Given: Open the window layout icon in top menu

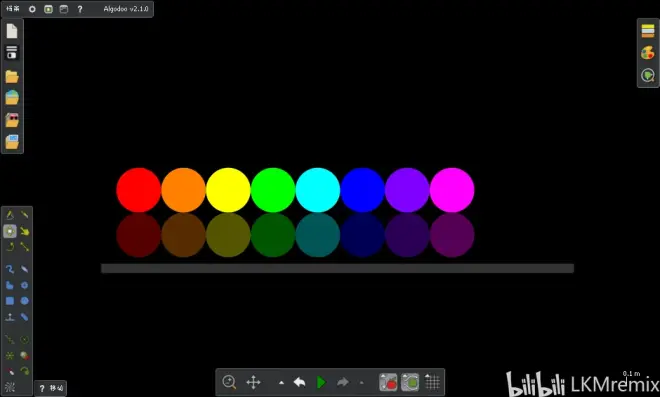Looking at the screenshot, I should (64, 9).
